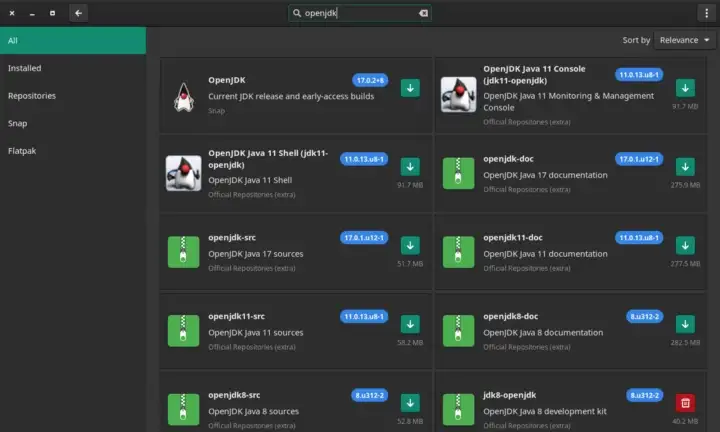Click 'OpenJDK Java 17 sources' description
Viewport: 720px width, 432px height.
[256, 254]
